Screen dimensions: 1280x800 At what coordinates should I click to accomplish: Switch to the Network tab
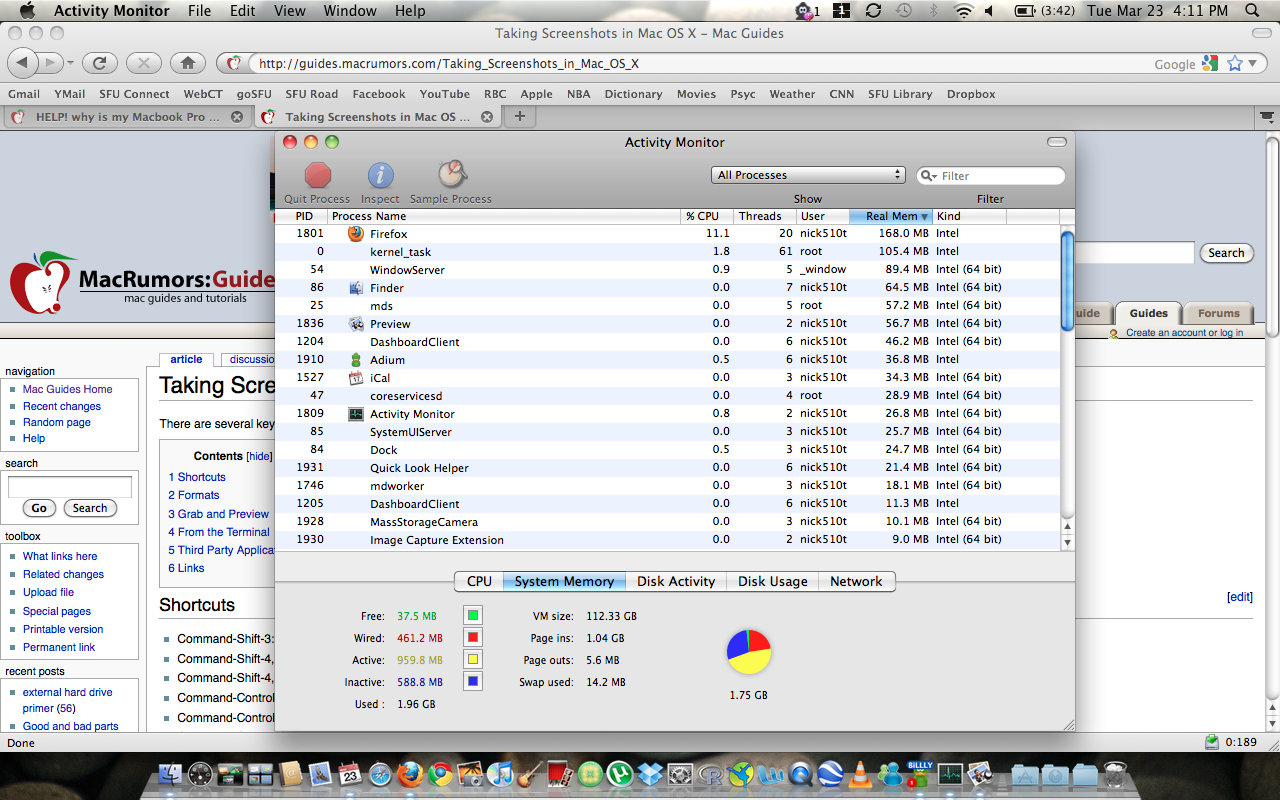pyautogui.click(x=857, y=581)
